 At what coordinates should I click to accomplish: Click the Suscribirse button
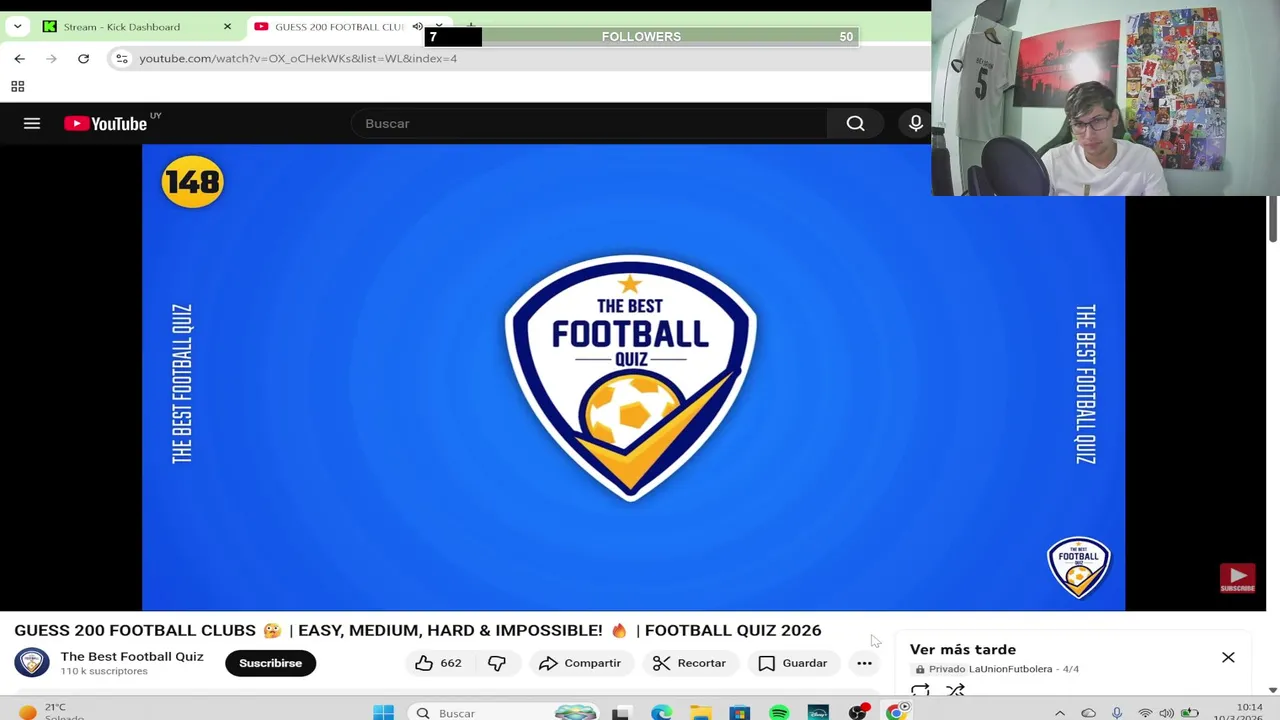click(x=270, y=663)
